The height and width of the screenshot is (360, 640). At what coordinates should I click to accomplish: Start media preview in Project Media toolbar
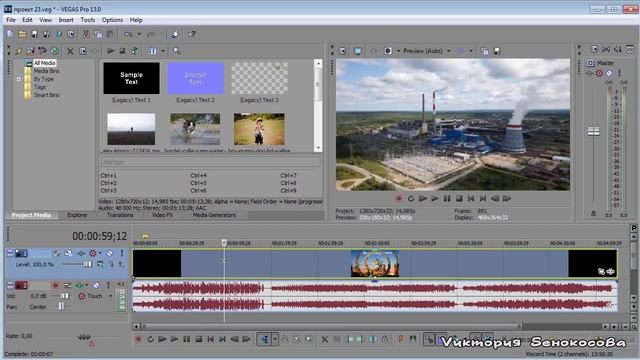[x=111, y=51]
